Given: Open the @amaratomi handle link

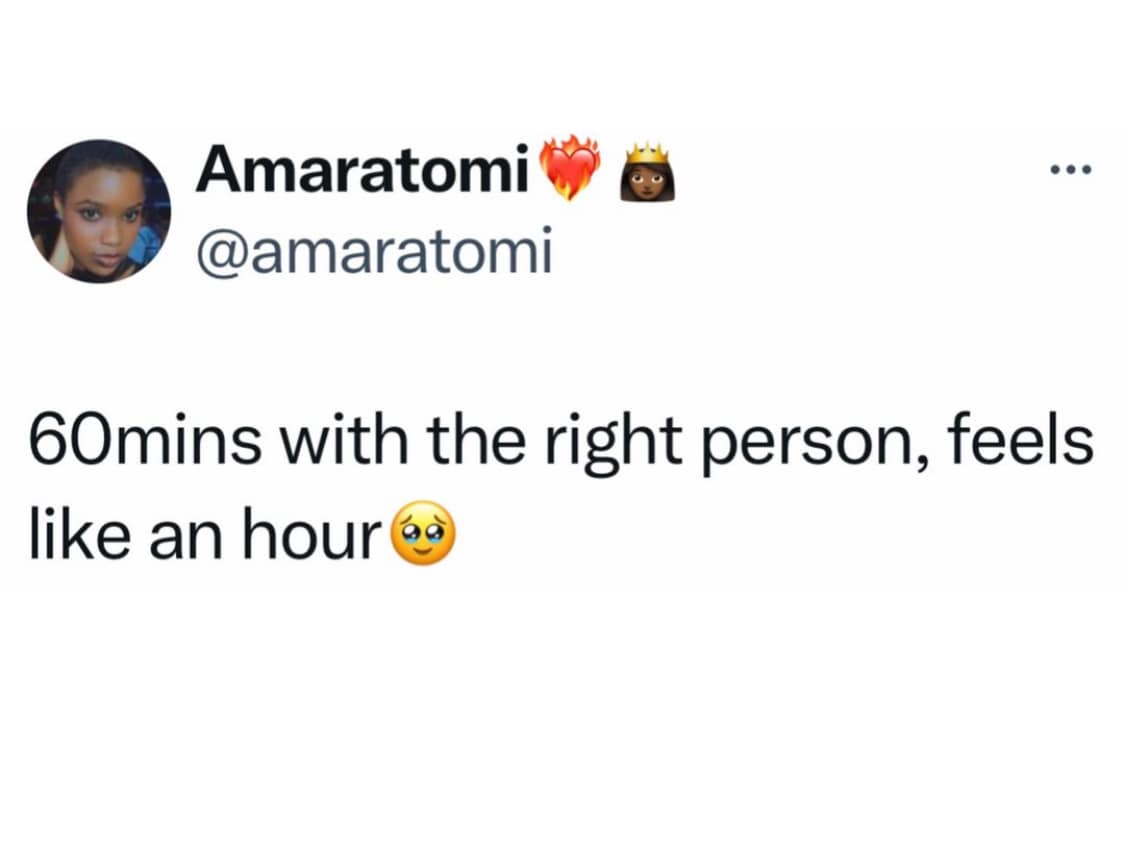Looking at the screenshot, I should 374,252.
